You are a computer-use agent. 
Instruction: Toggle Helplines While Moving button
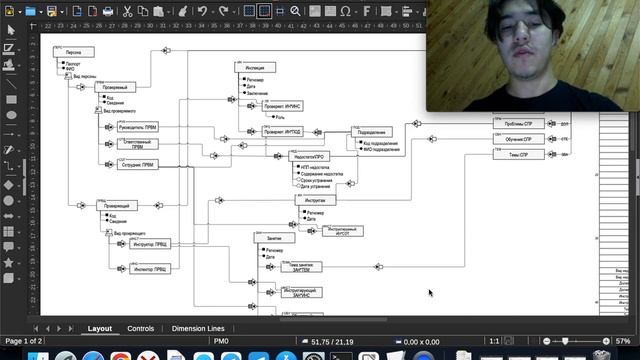(x=280, y=11)
